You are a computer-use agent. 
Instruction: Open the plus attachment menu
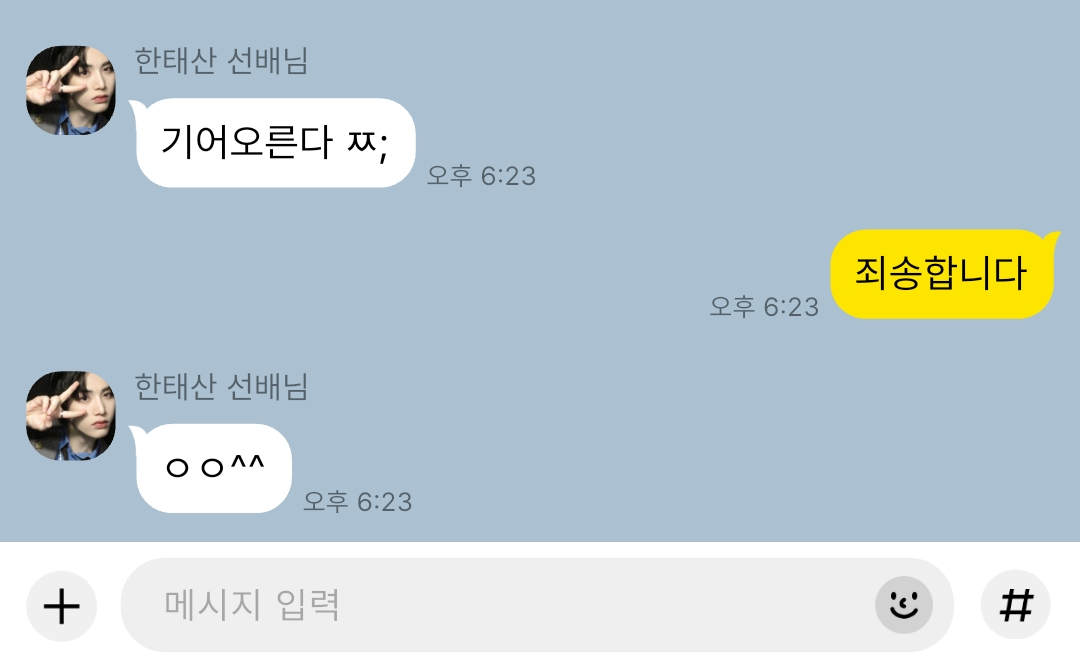pyautogui.click(x=61, y=606)
